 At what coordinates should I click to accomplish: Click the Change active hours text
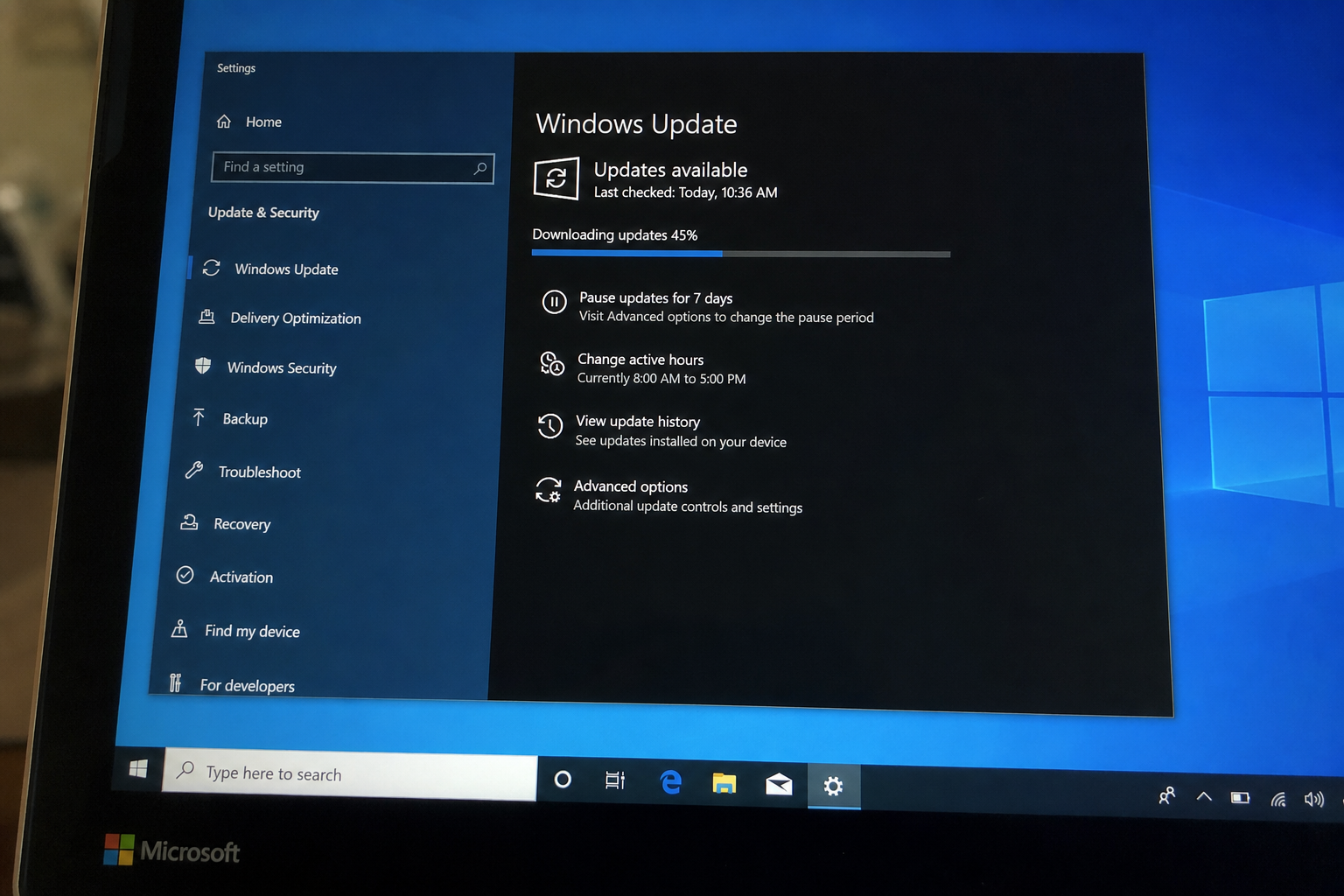pyautogui.click(x=640, y=360)
